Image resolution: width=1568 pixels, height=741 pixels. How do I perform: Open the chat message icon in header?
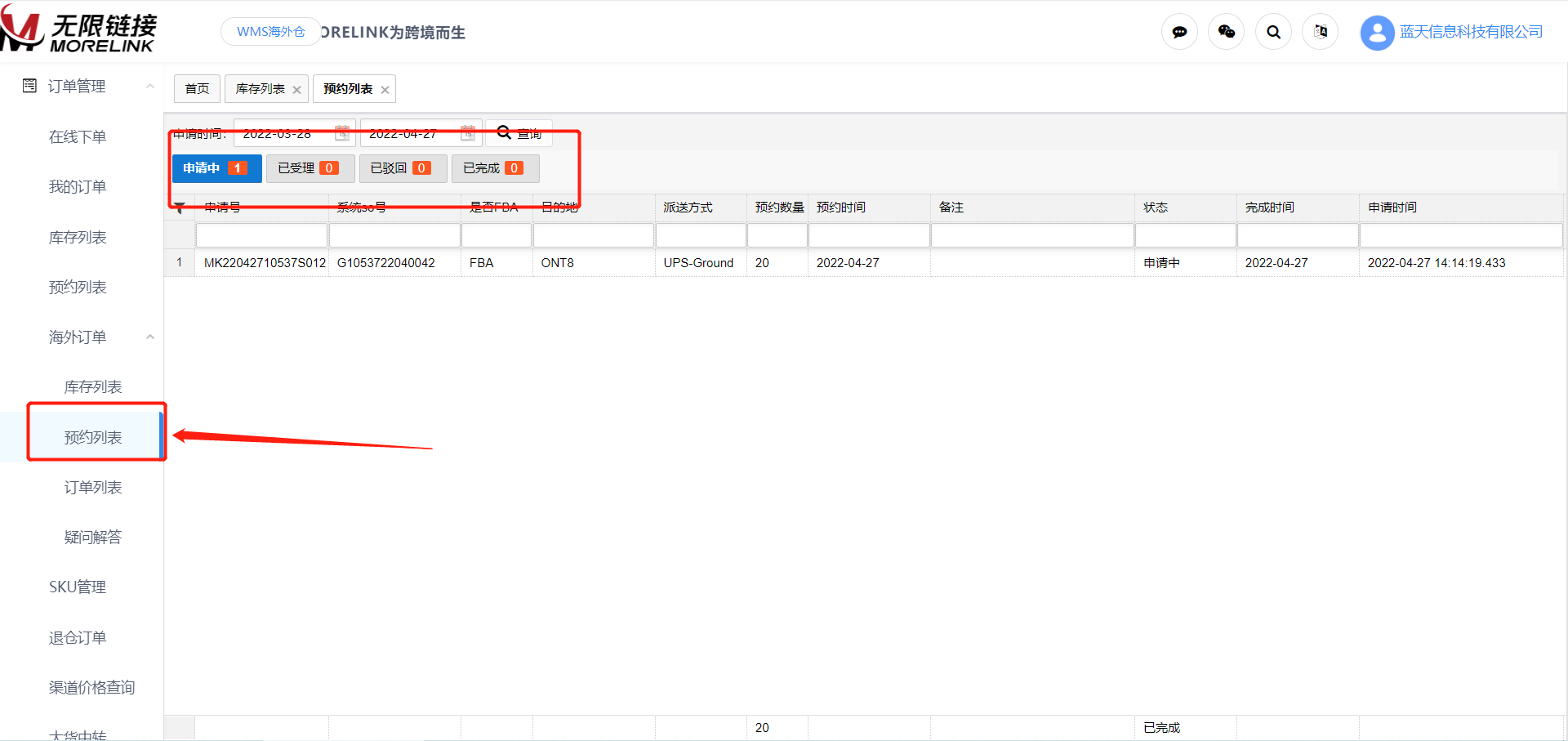(x=1179, y=32)
